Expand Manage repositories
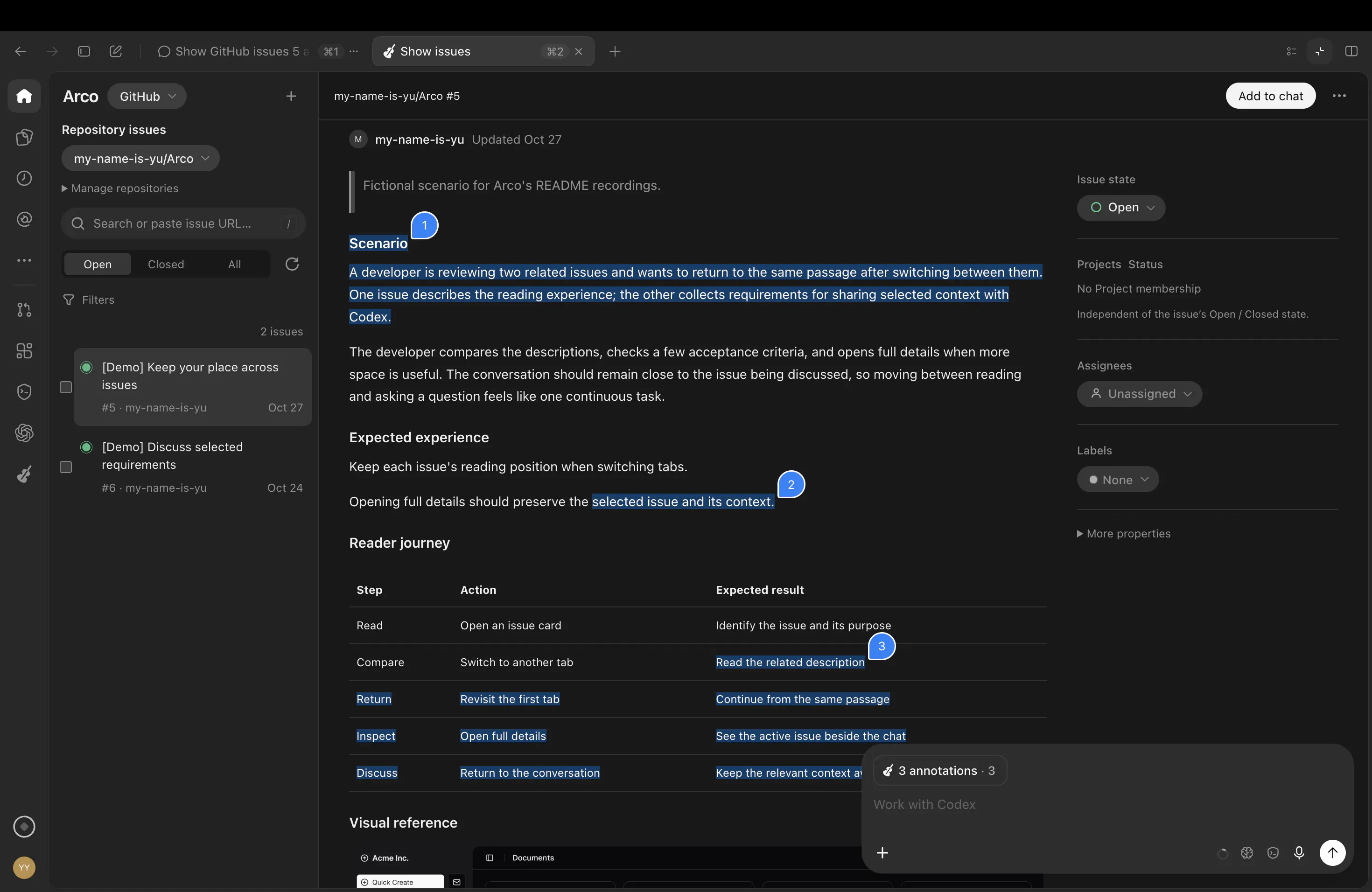 pyautogui.click(x=120, y=188)
